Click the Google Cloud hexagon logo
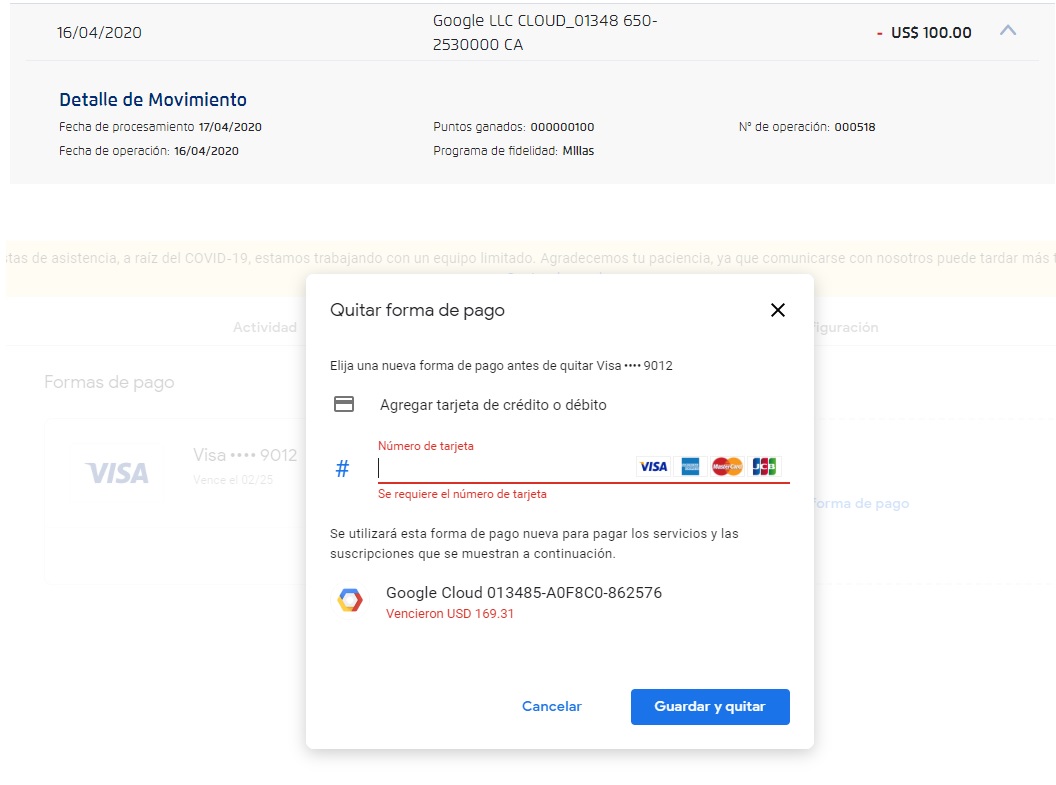Viewport: 1056px width, 785px height. tap(349, 601)
